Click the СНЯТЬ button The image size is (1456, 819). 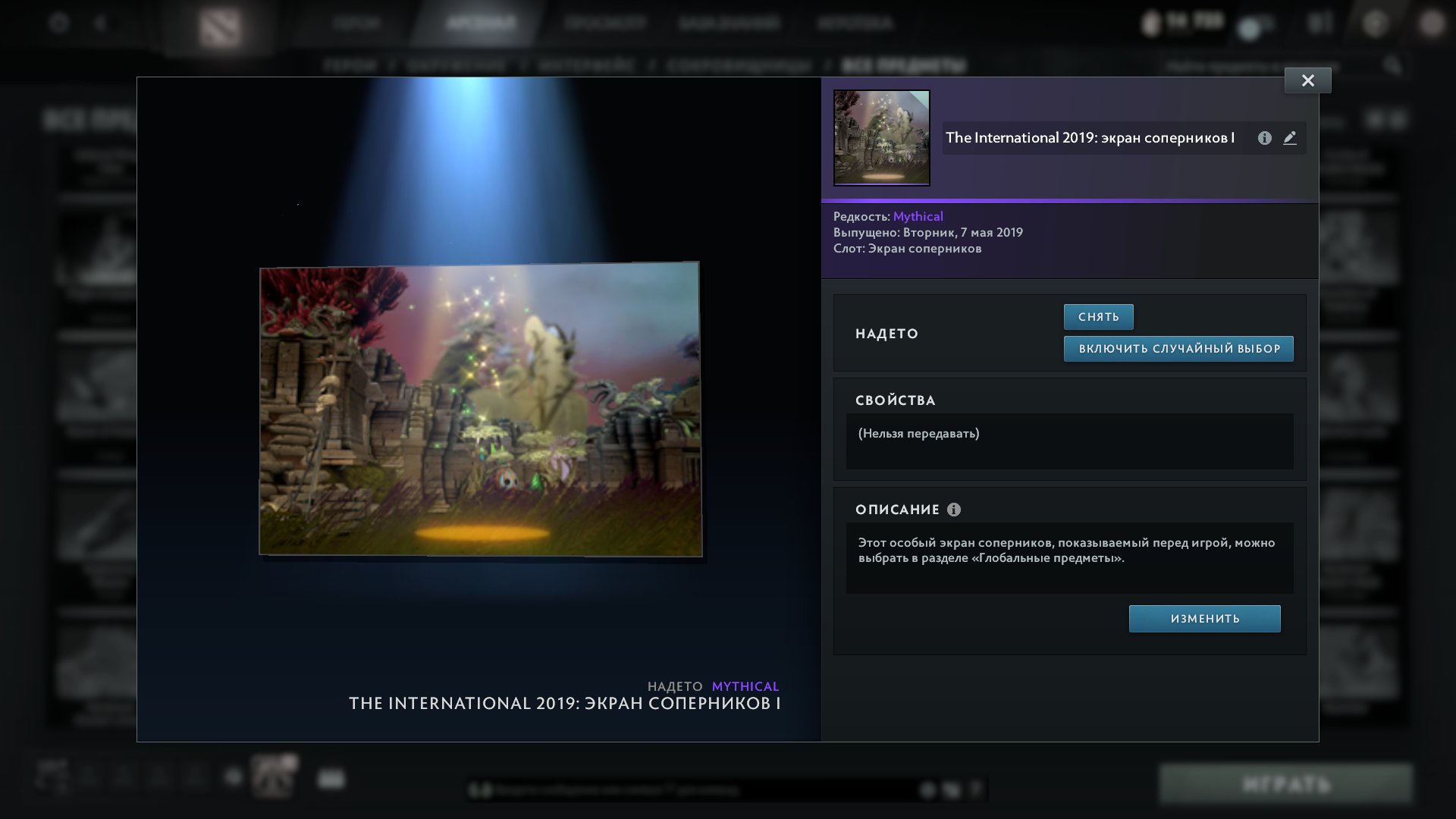[1098, 317]
